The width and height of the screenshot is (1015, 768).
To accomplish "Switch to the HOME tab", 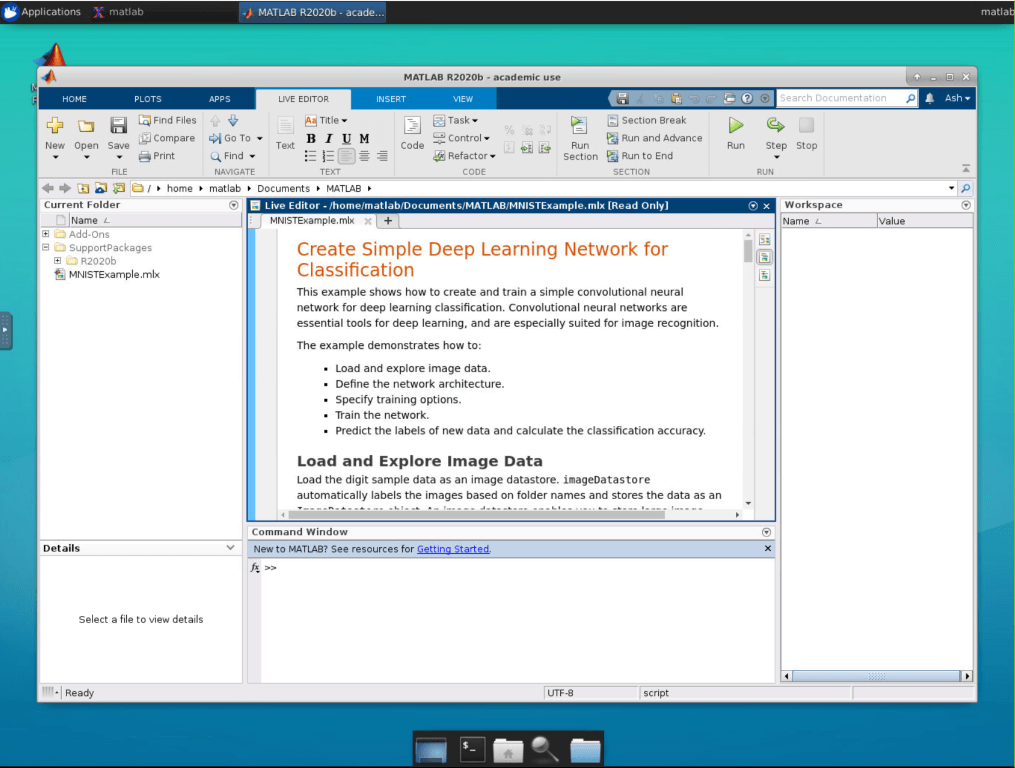I will point(74,99).
